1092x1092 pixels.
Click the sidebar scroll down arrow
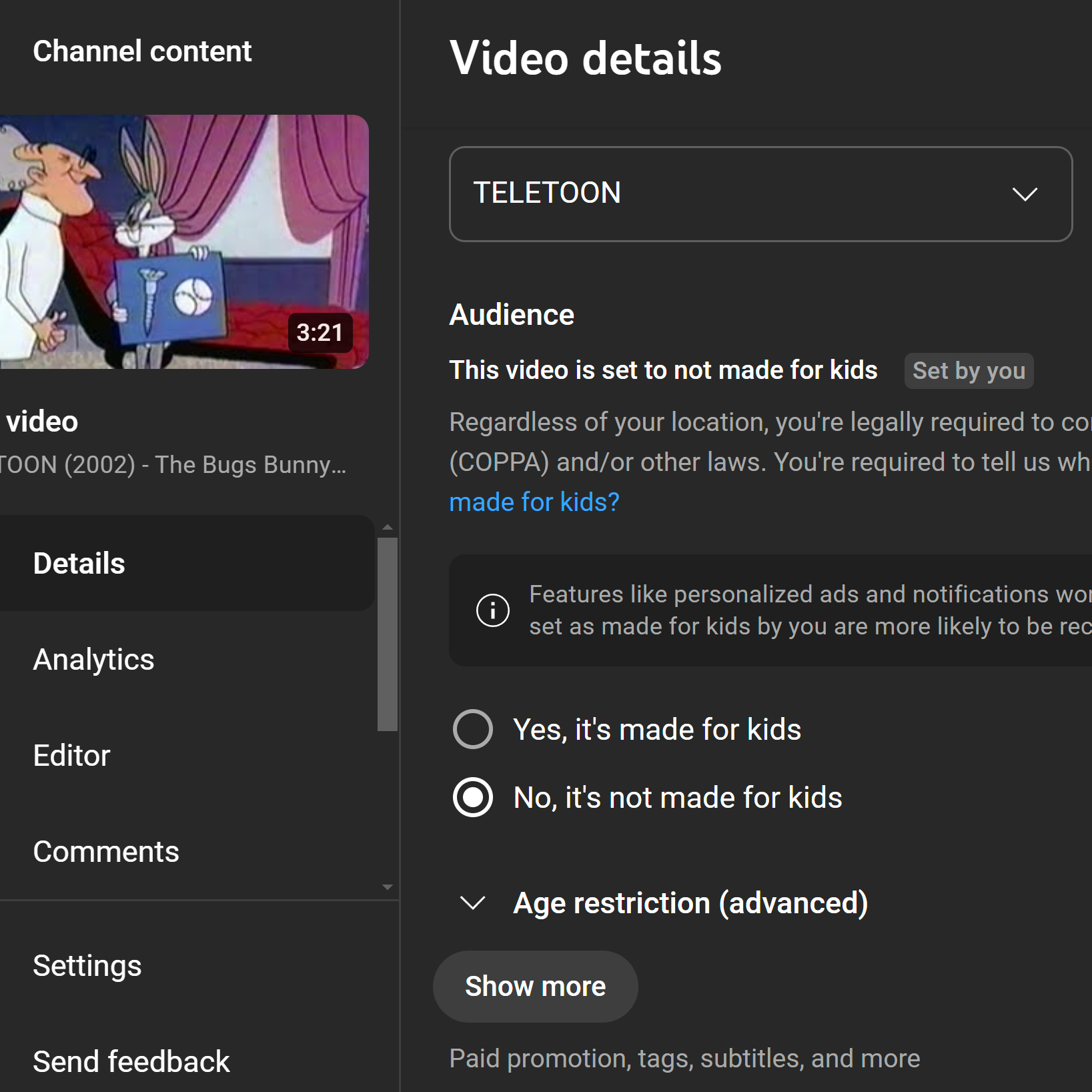387,887
